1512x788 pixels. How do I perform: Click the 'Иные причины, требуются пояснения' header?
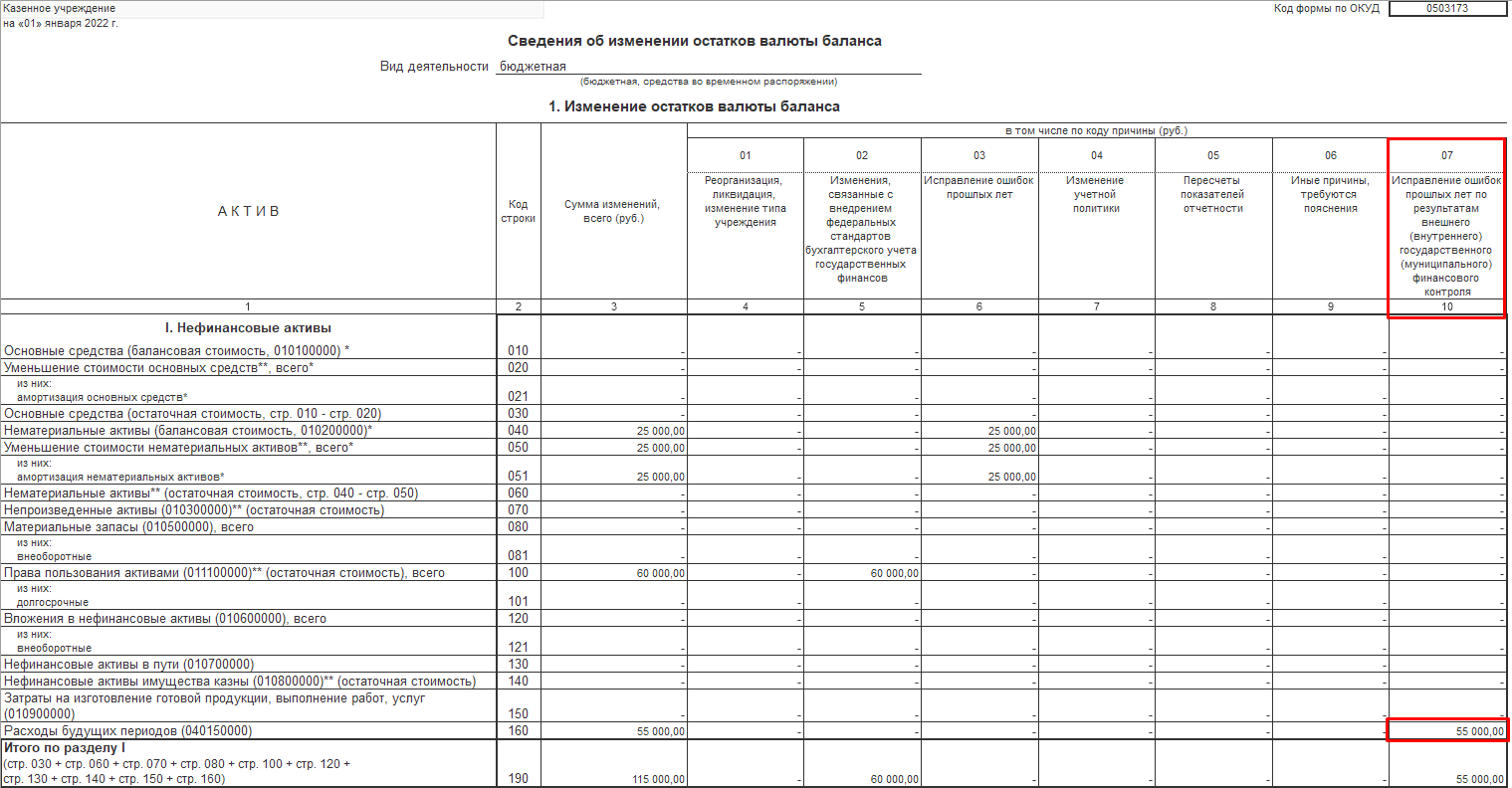1330,194
